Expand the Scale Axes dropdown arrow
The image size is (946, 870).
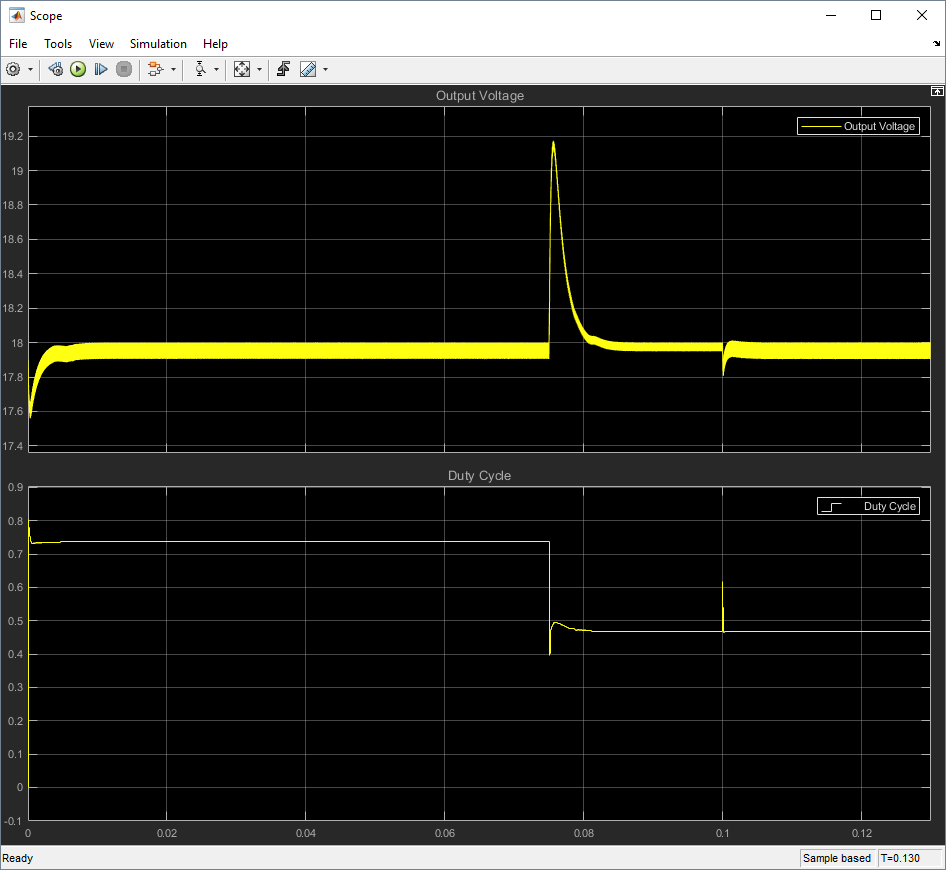pos(259,69)
